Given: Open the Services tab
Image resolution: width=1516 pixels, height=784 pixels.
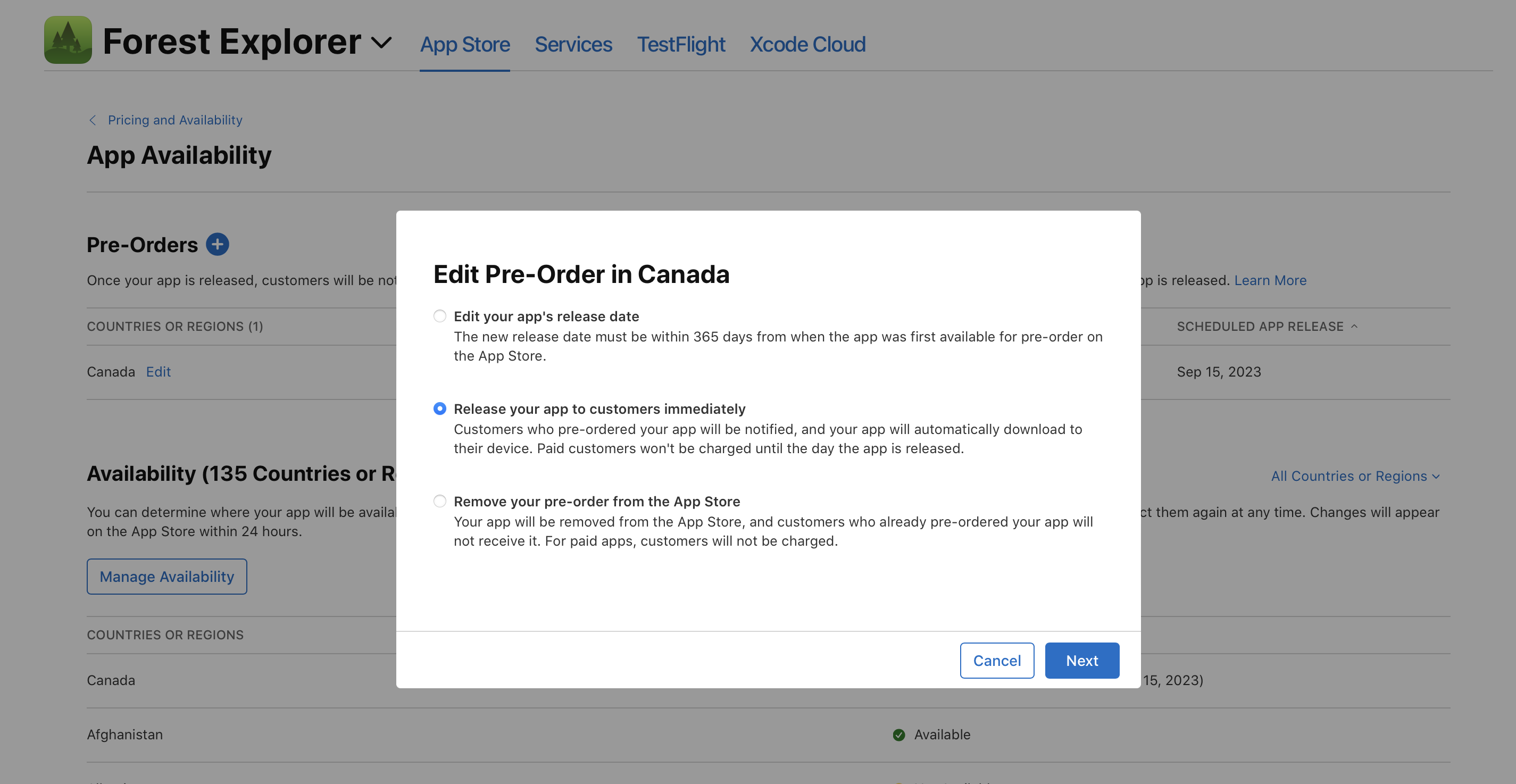Looking at the screenshot, I should click(573, 44).
